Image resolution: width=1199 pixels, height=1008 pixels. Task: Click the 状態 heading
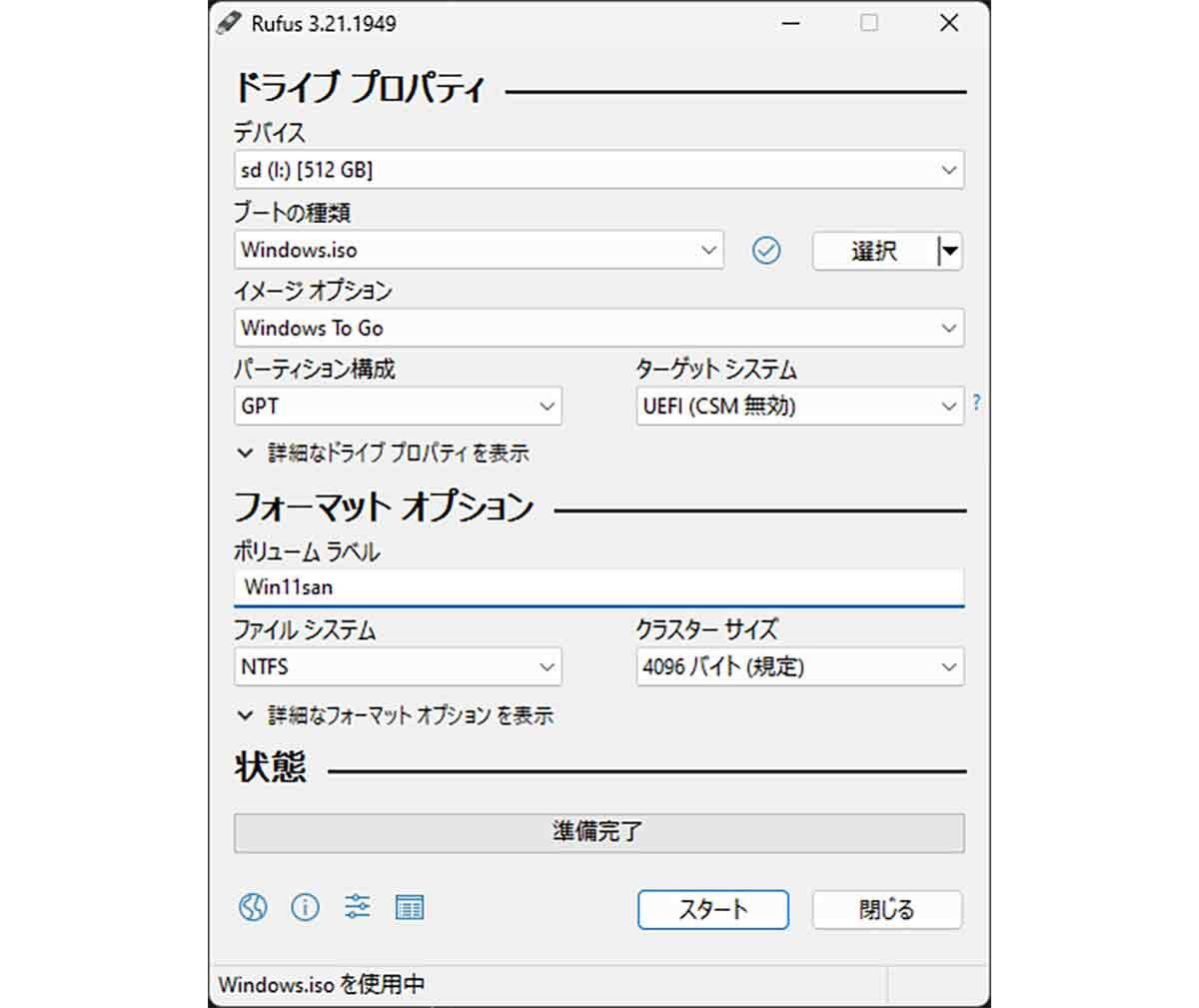(270, 767)
